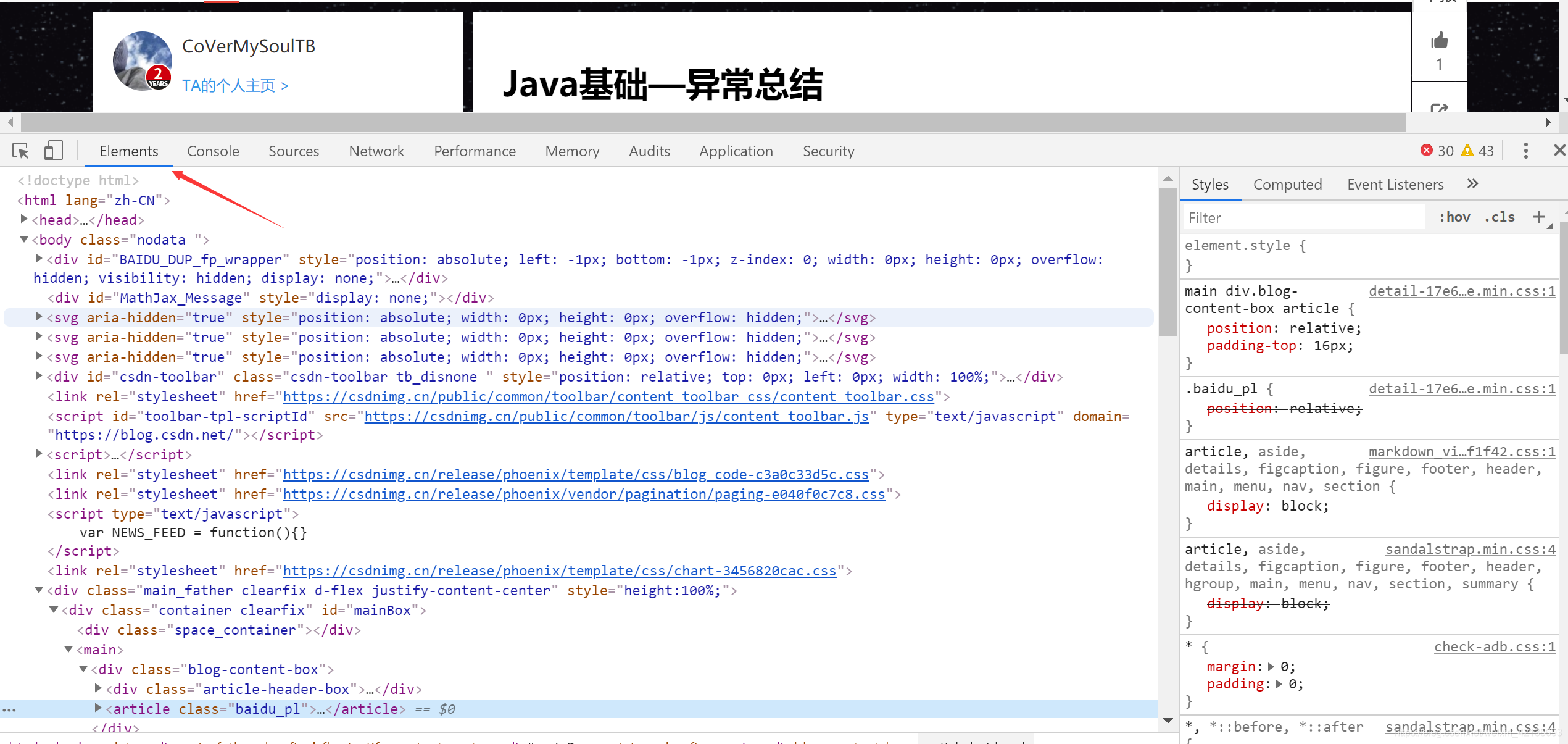1568x744 pixels.
Task: Open sandalstrap.min.css:4 link for article rule
Action: pyautogui.click(x=1471, y=549)
